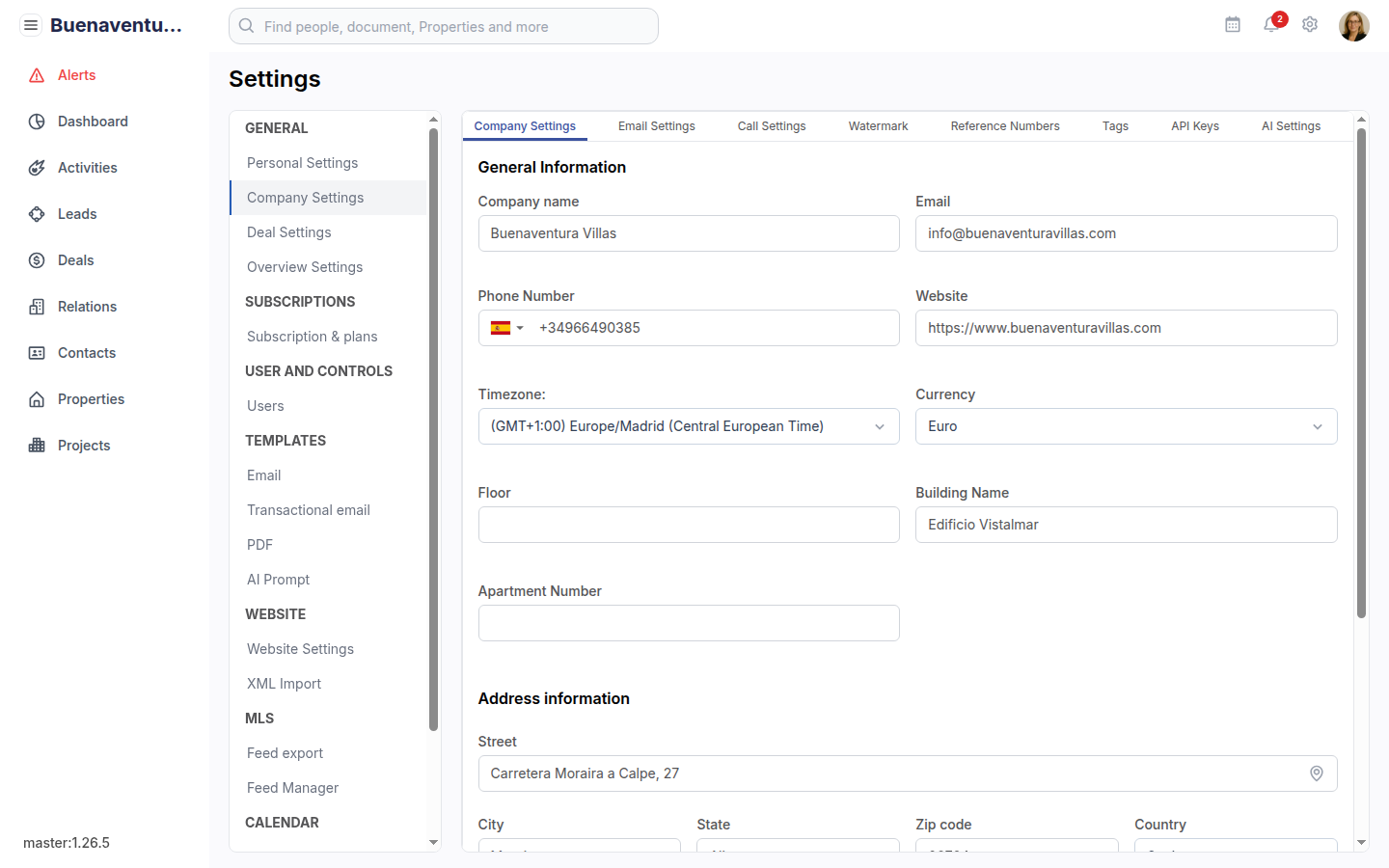Screen dimensions: 1389x868
Task: Select Company Settings in settings menu
Action: [x=328, y=198]
